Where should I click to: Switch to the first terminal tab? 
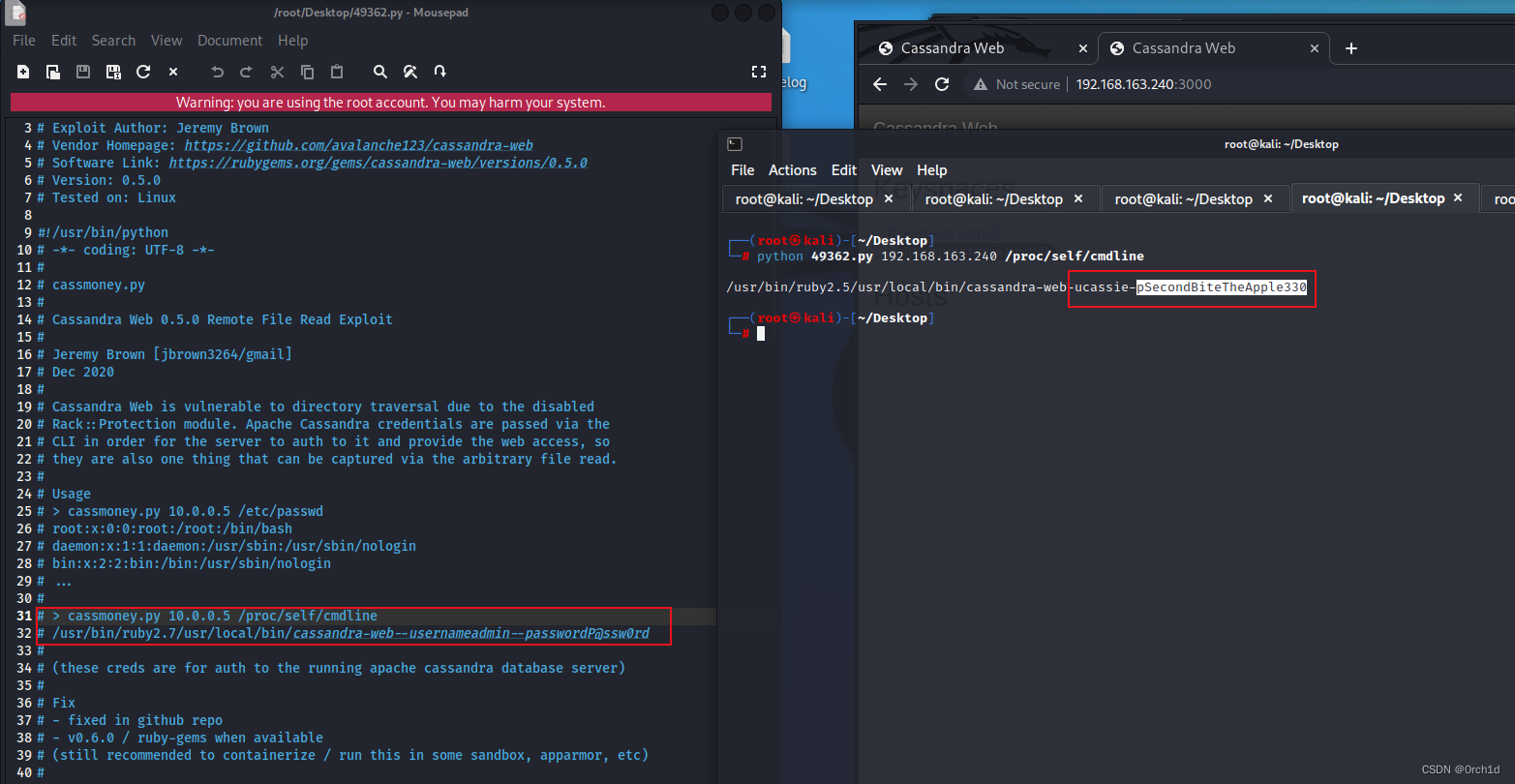point(814,199)
